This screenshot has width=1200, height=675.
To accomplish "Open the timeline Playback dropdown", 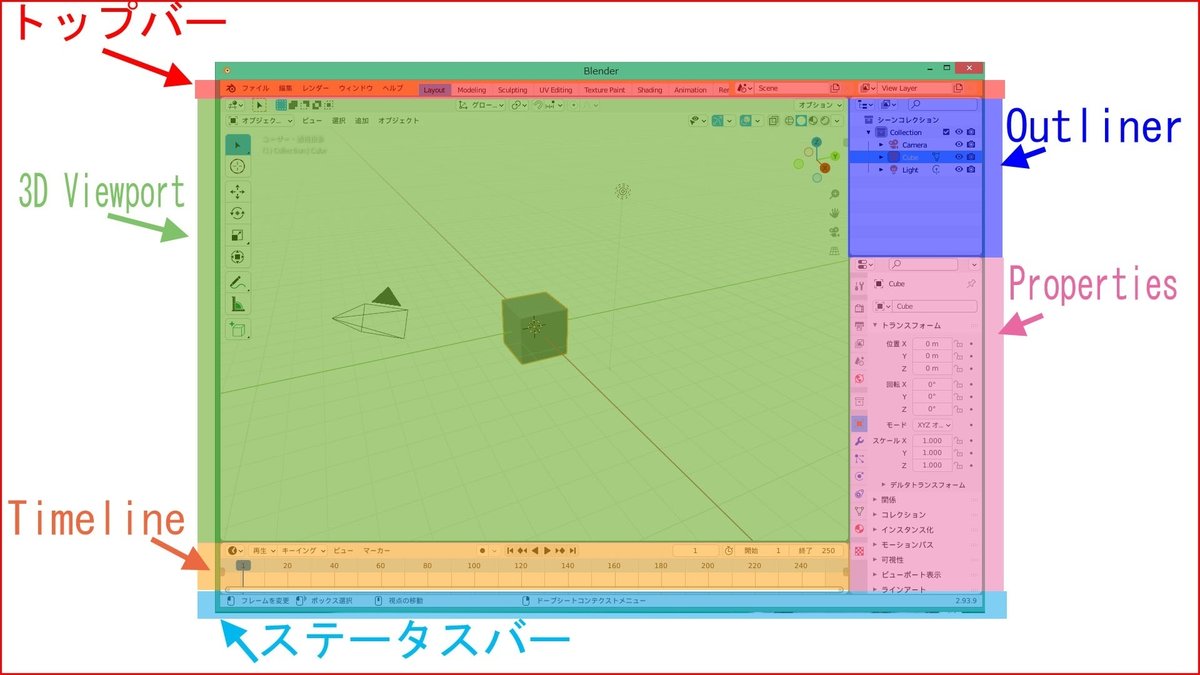I will pyautogui.click(x=261, y=550).
